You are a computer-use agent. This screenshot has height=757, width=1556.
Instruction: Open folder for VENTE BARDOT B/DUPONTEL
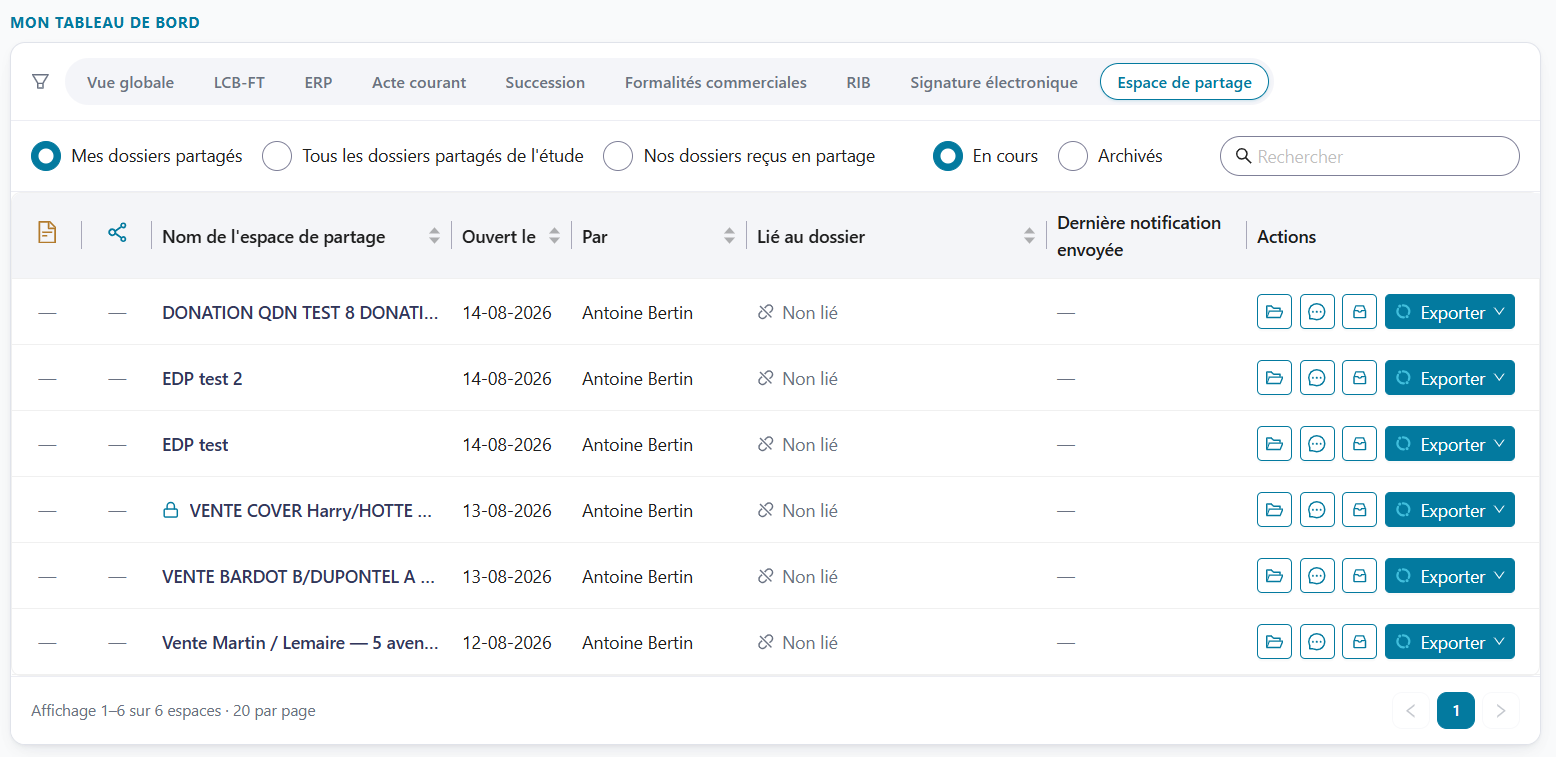click(1274, 576)
